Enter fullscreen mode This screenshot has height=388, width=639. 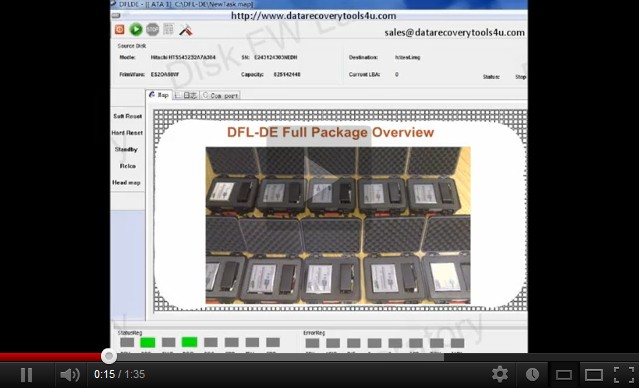[x=624, y=375]
